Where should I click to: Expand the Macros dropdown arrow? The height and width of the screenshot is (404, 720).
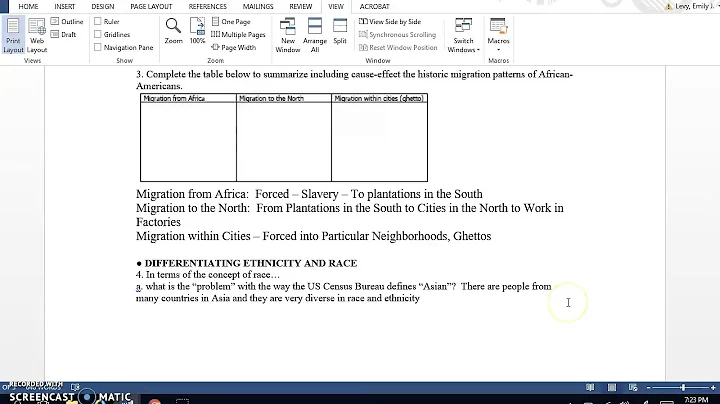499,50
